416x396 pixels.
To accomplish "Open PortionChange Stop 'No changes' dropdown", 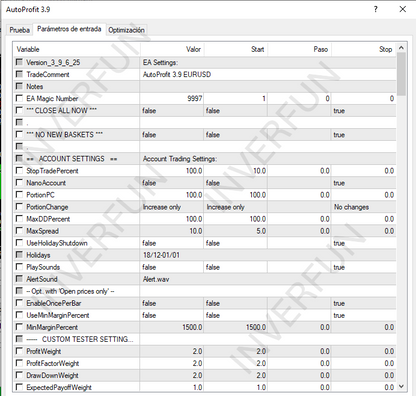I will pos(364,207).
